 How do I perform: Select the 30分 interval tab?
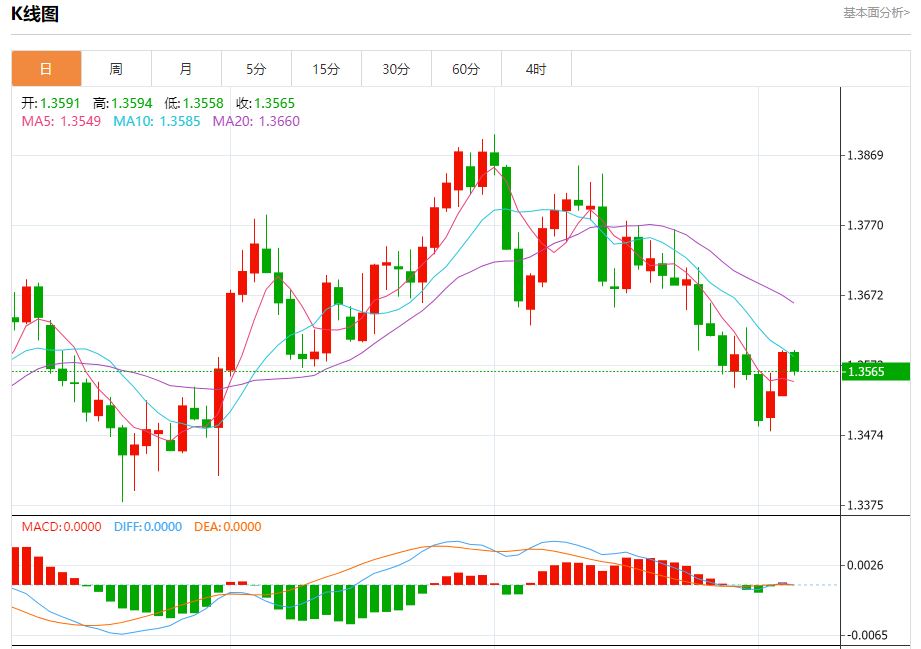[x=396, y=69]
